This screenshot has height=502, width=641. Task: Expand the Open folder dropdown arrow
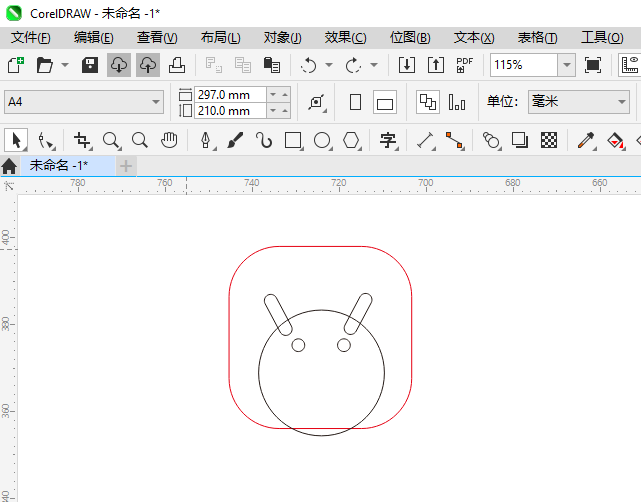coord(65,65)
